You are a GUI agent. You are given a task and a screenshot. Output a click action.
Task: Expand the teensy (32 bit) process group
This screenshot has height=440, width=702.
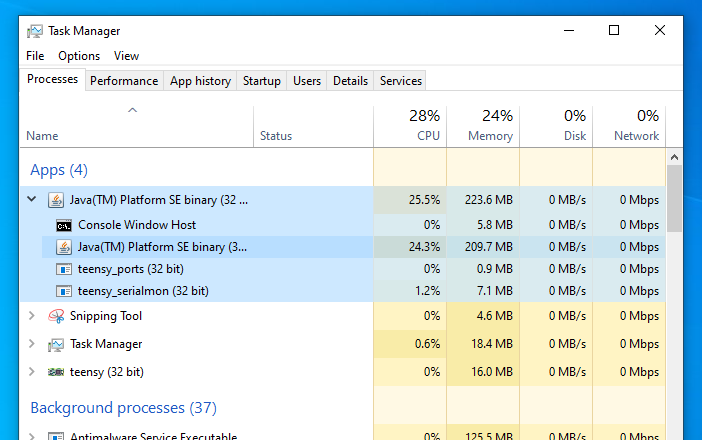coord(32,372)
